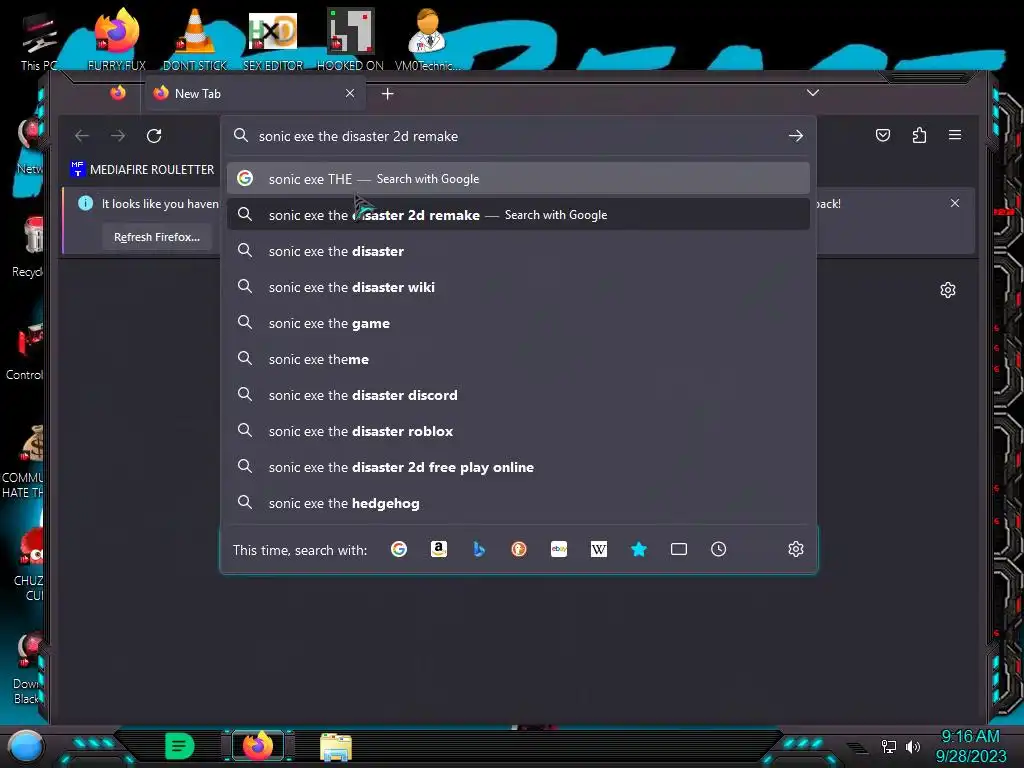The image size is (1024, 768).
Task: Click Firefox taskbar button
Action: coord(258,746)
